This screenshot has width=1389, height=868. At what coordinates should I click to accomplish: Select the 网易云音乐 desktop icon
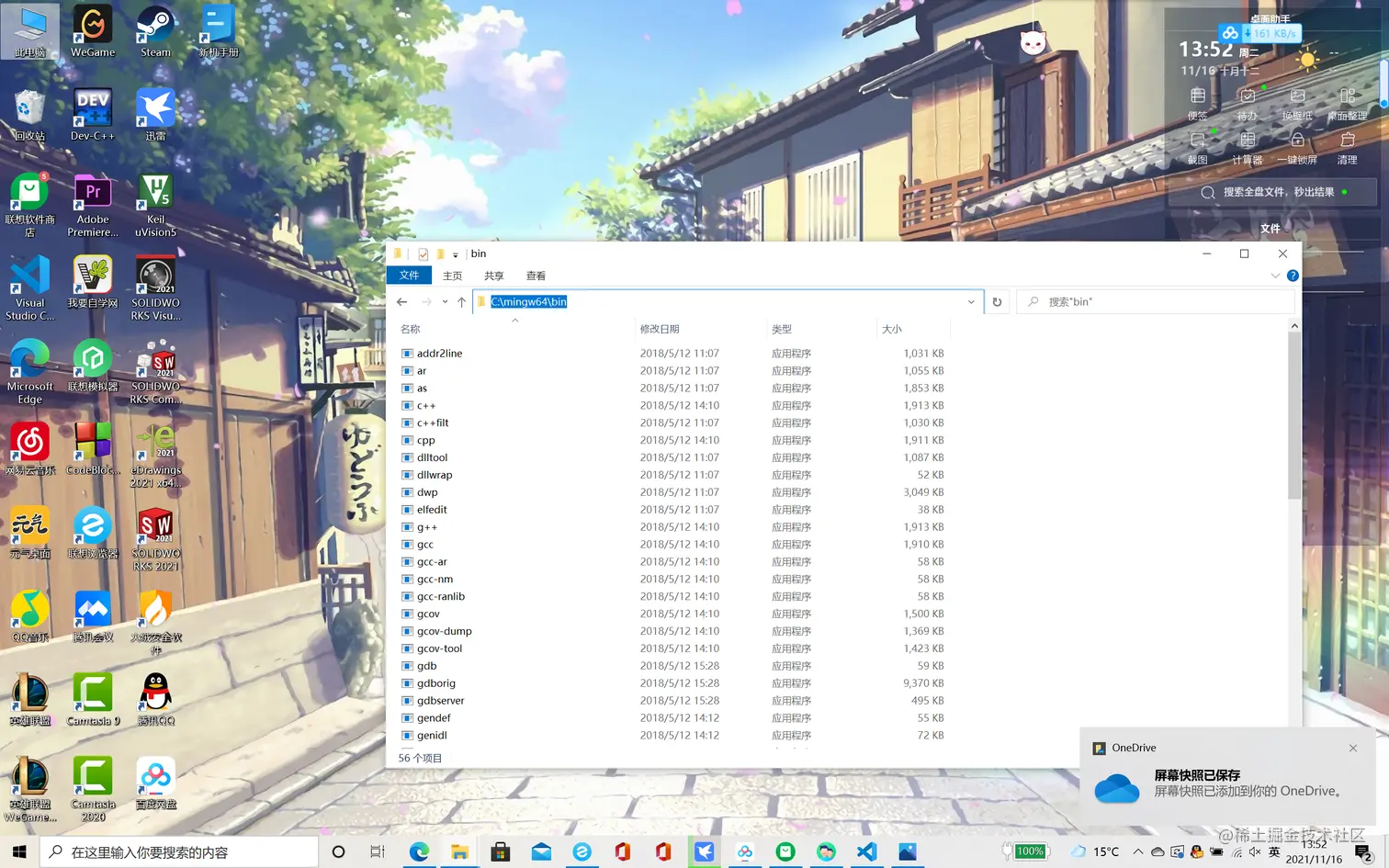point(30,448)
